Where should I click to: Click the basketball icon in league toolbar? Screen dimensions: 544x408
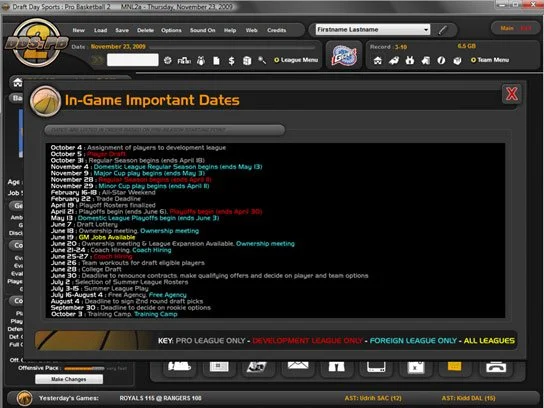(168, 60)
